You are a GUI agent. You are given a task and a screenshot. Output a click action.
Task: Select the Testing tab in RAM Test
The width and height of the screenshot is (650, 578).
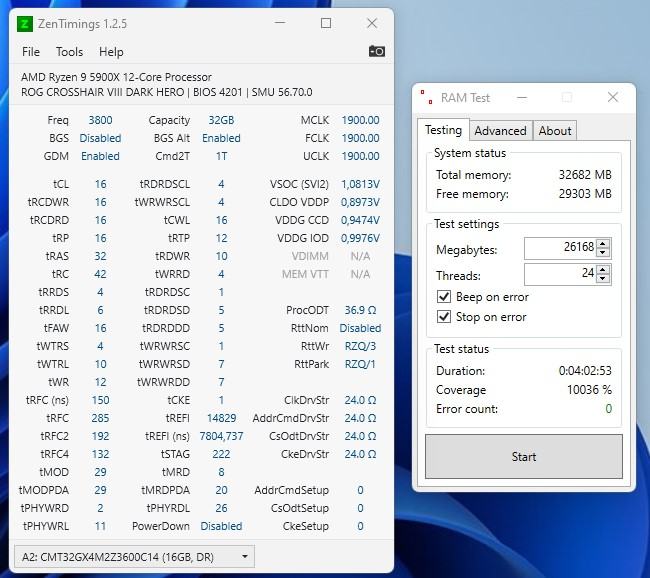(443, 130)
